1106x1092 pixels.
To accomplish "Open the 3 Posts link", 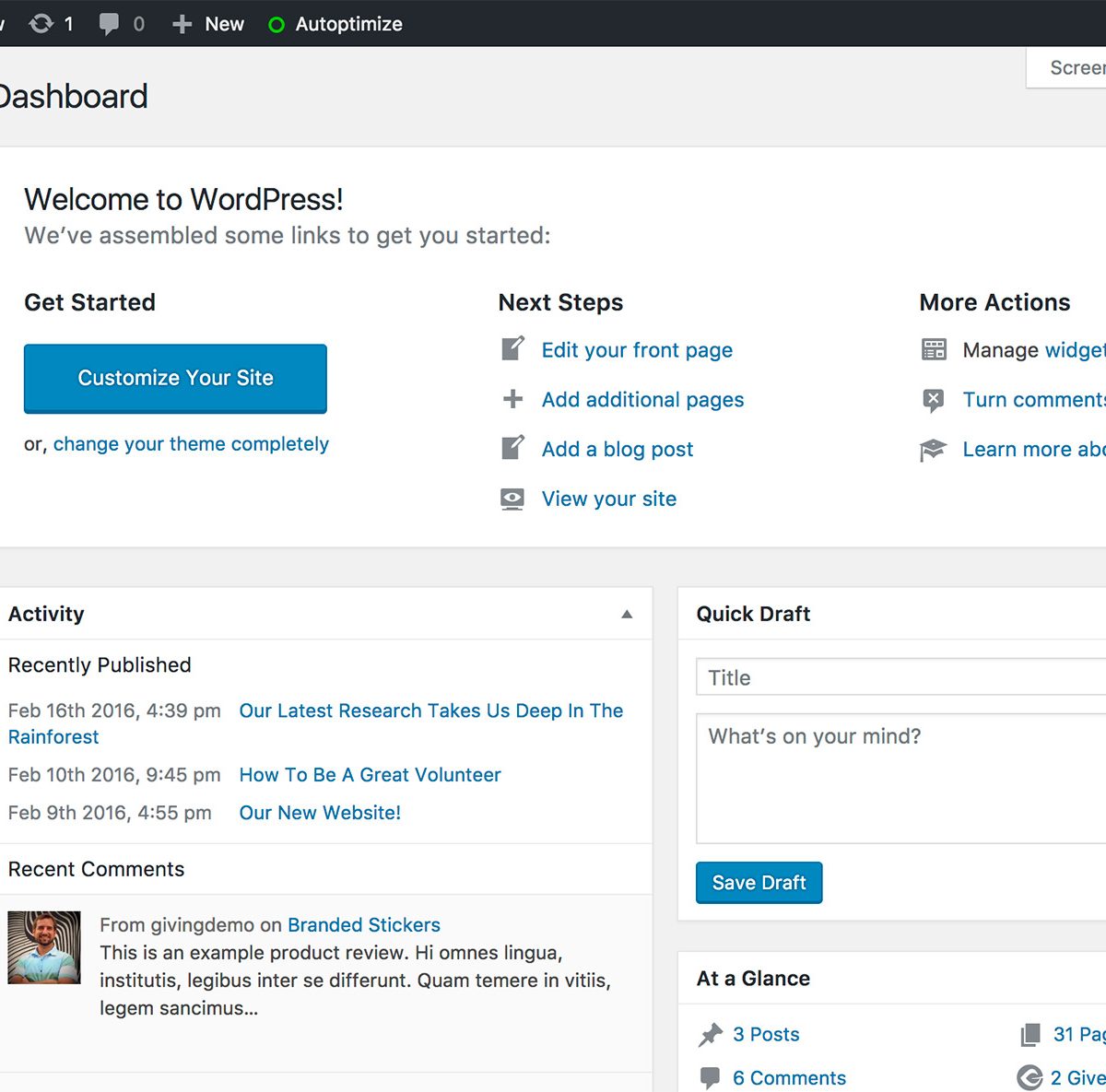I will click(x=766, y=1035).
